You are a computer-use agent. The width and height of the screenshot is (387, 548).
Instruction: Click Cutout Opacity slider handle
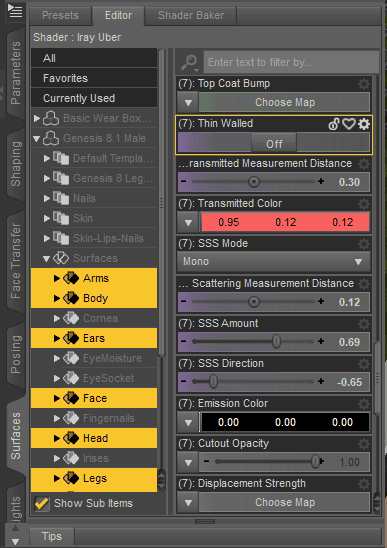tap(315, 462)
